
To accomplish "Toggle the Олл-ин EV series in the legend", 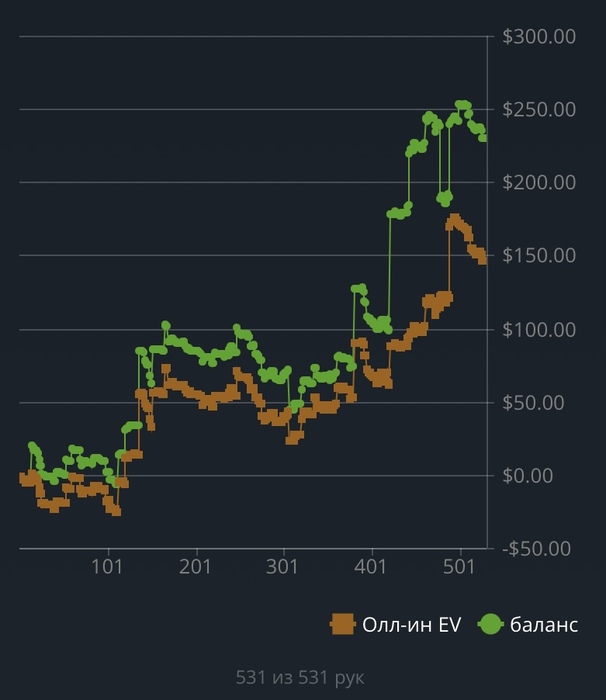I will 396,624.
